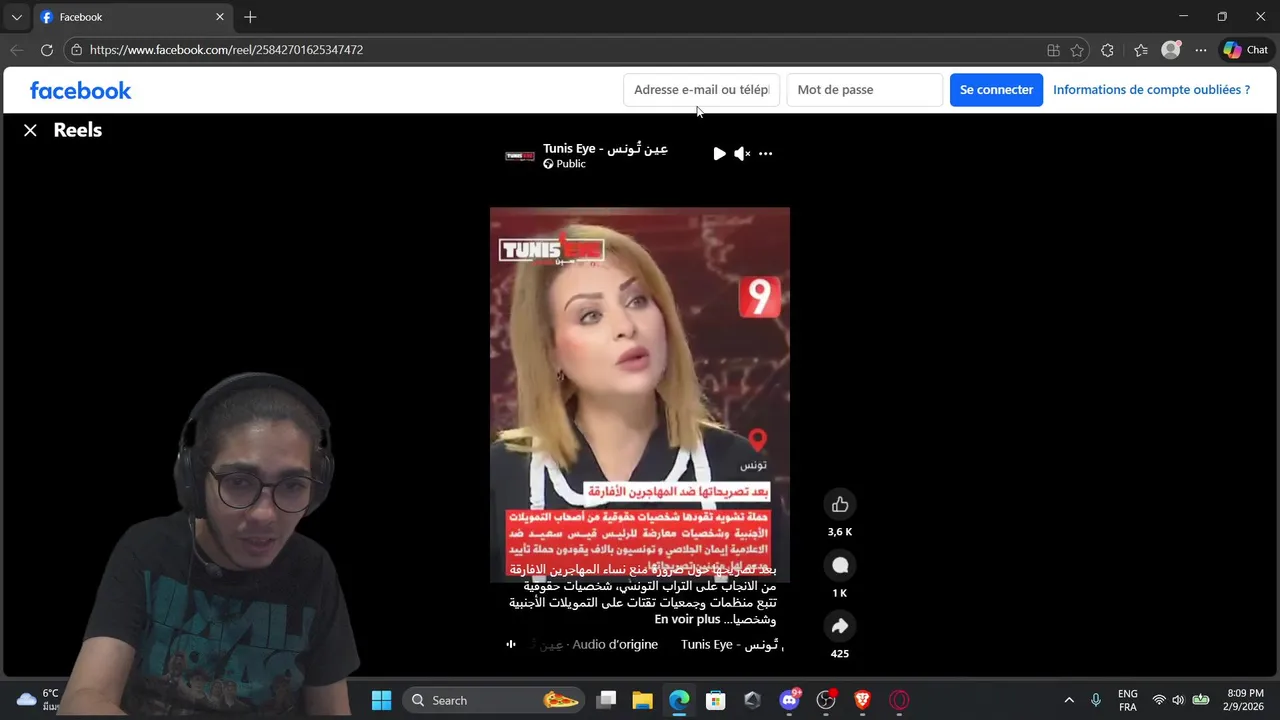Open Brave browser from taskbar
The image size is (1280, 720).
pos(862,700)
